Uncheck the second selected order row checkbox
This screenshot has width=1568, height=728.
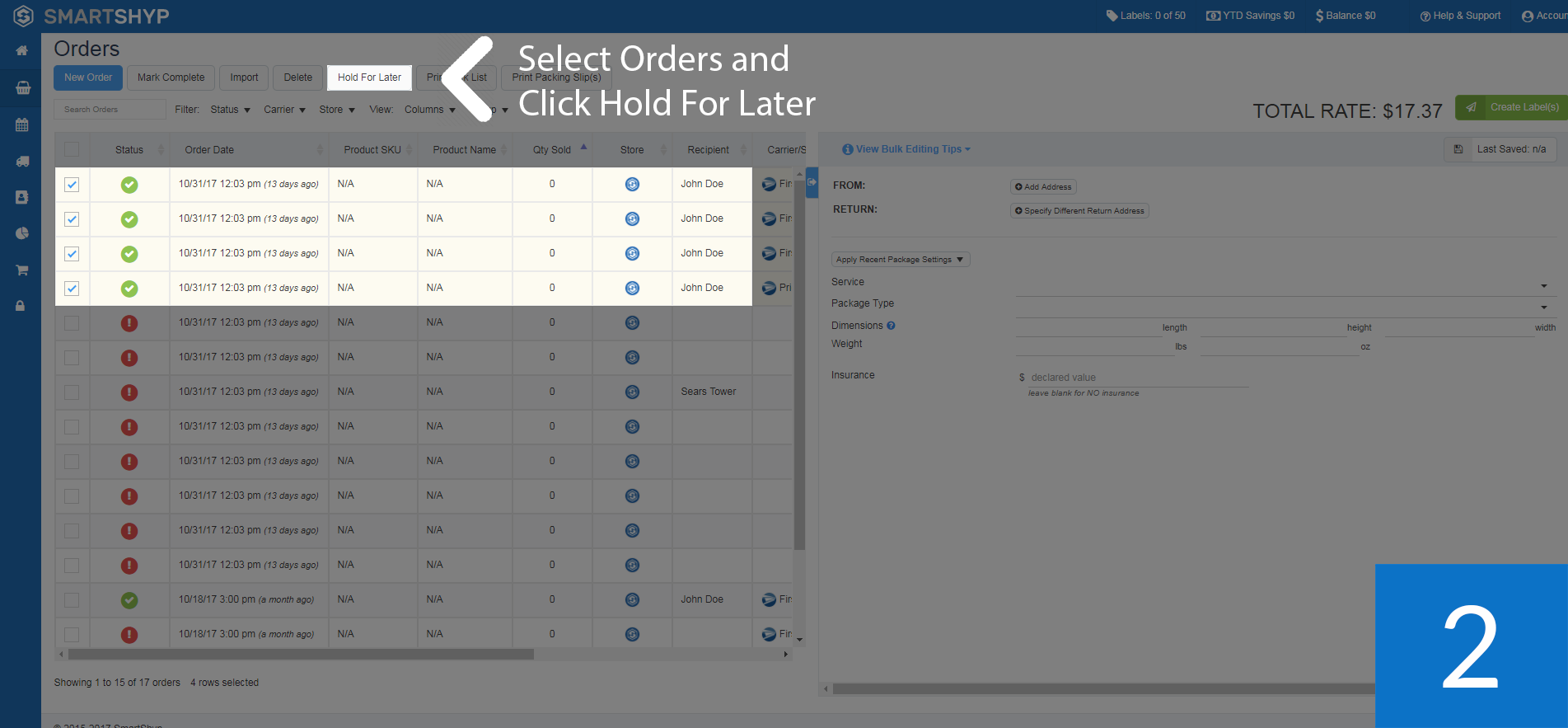coord(72,219)
